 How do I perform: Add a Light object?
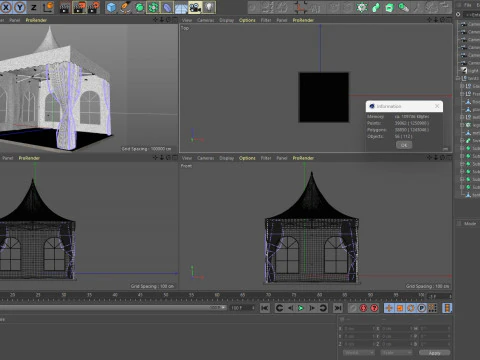click(x=209, y=7)
